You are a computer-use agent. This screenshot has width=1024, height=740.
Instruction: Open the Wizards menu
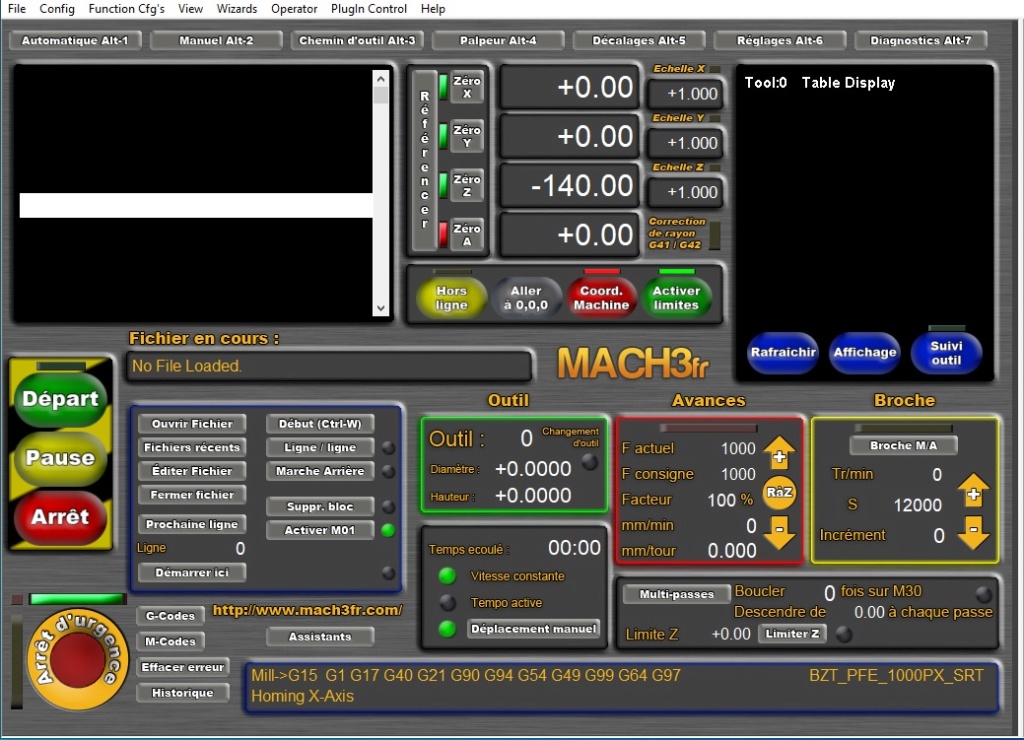pyautogui.click(x=236, y=8)
